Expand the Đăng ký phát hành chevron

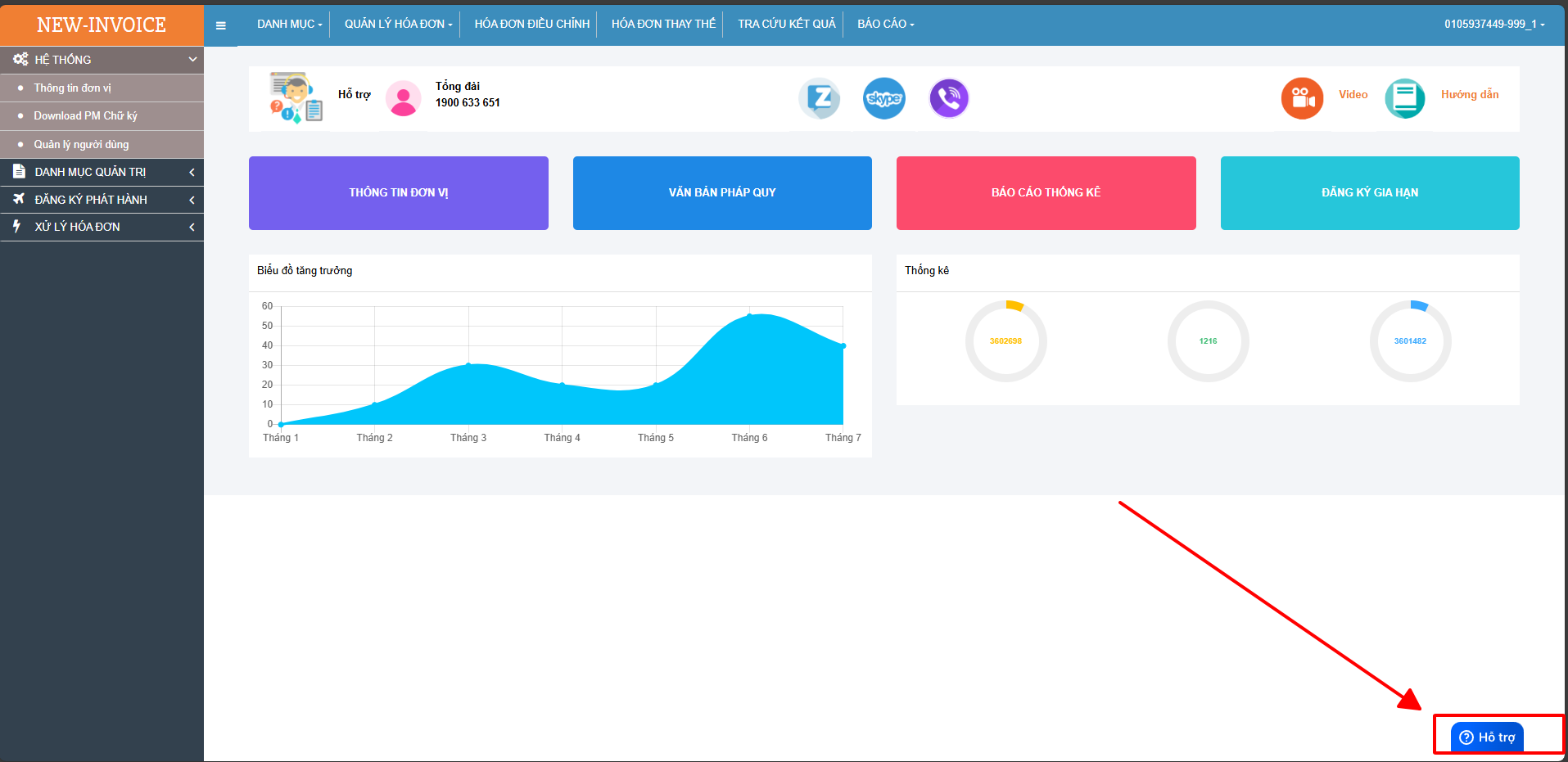click(192, 200)
